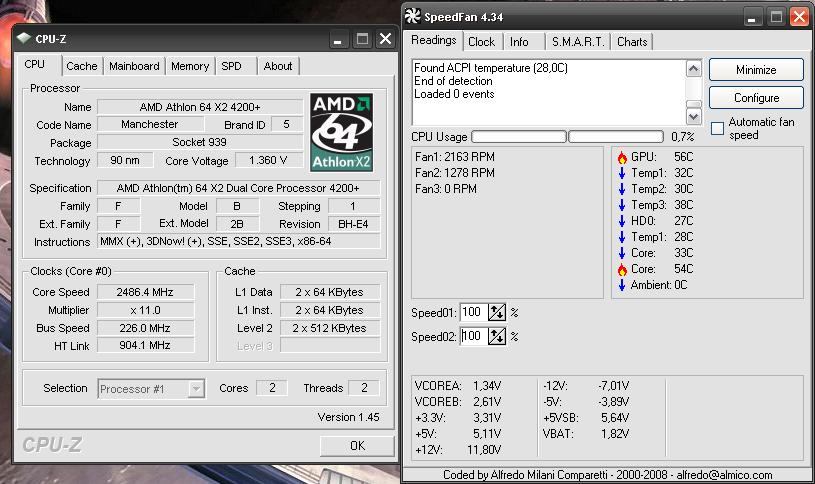
Task: Click the CPU-Z title bar icon
Action: [x=24, y=38]
